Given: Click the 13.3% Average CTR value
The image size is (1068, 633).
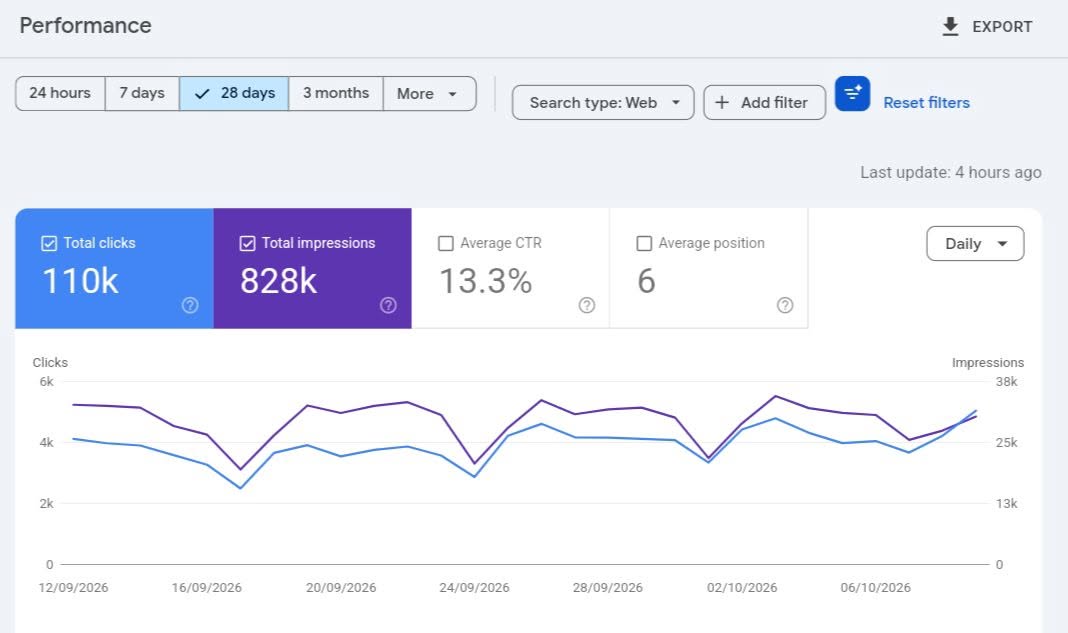Looking at the screenshot, I should click(486, 281).
